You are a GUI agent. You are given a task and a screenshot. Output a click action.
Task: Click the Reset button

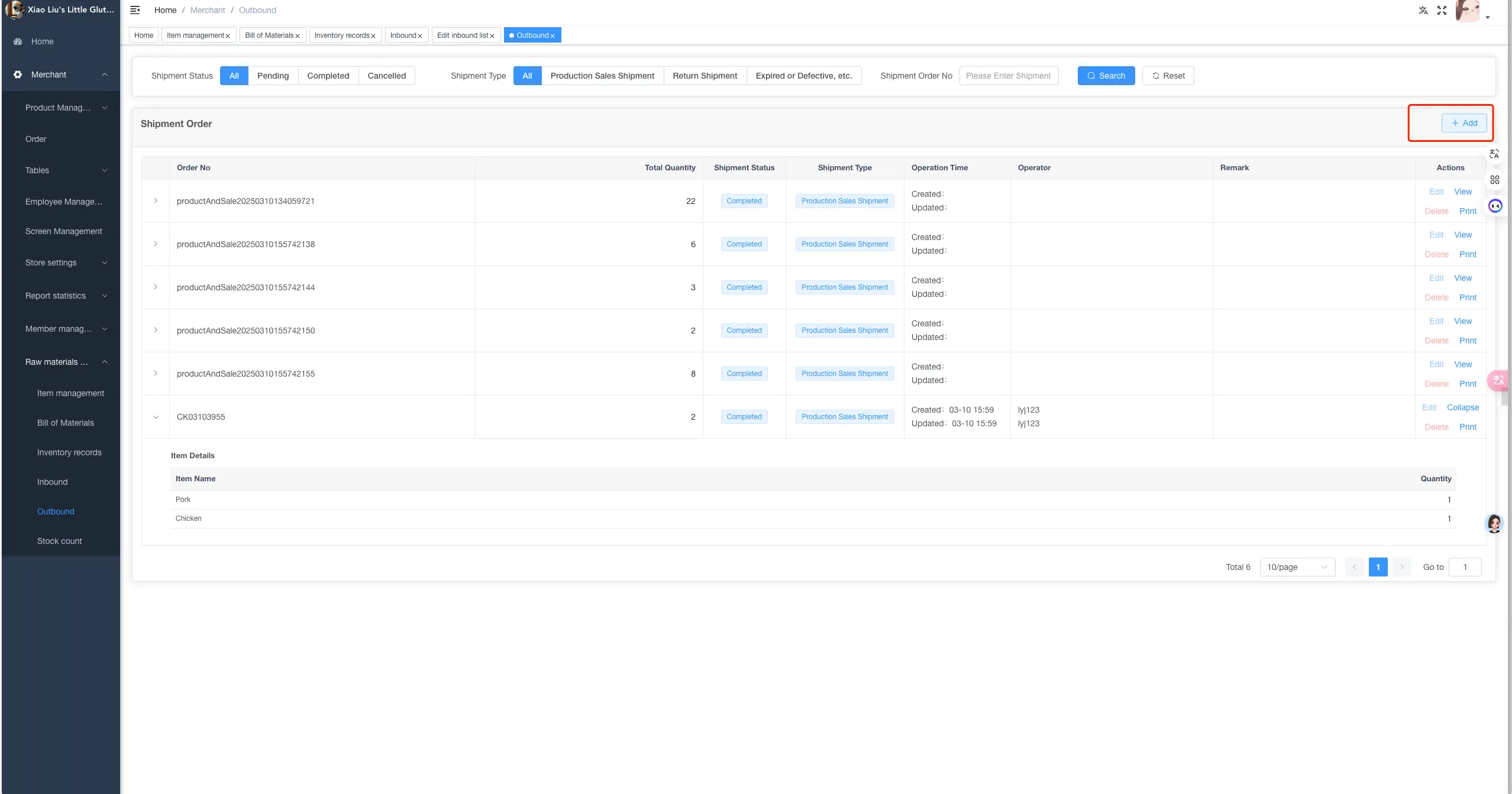click(1168, 76)
